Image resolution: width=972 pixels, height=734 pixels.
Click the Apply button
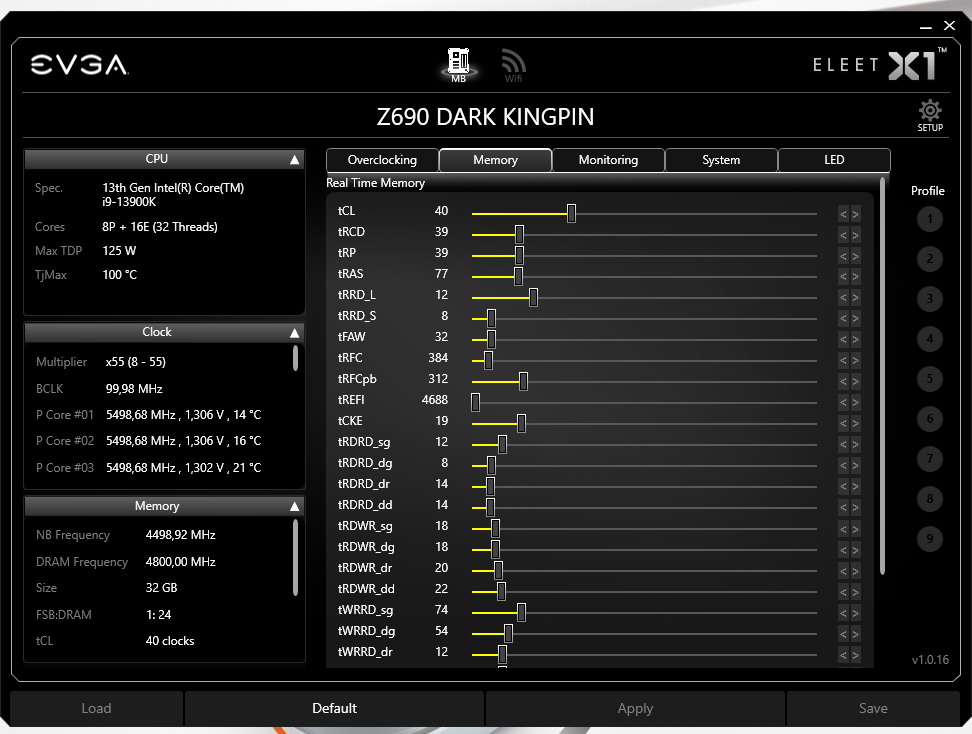635,708
